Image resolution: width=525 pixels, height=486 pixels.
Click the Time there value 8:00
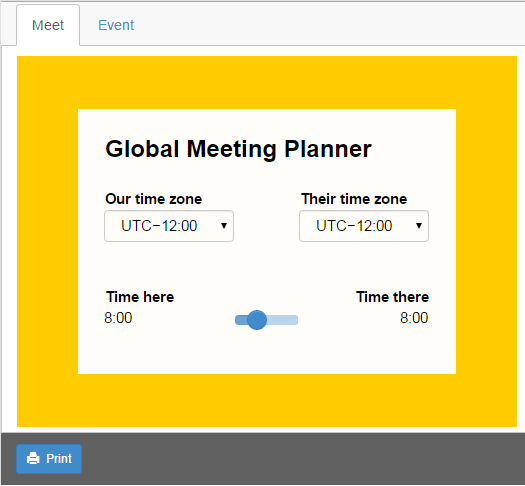(x=414, y=318)
